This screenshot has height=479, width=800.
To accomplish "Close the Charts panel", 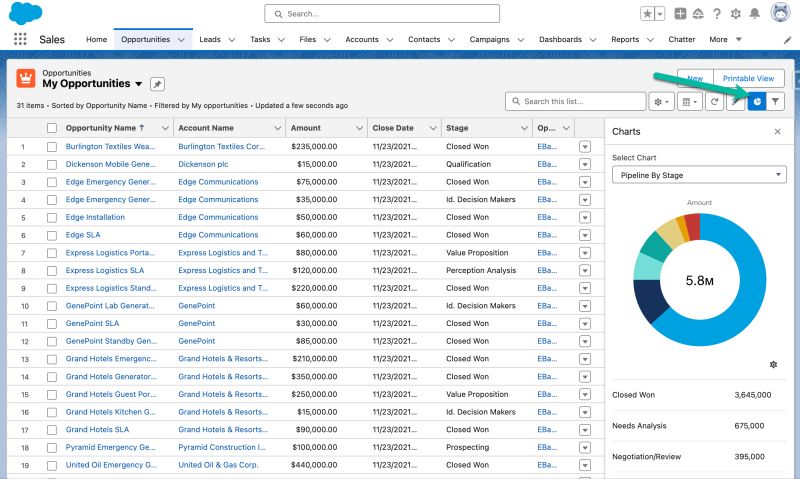I will [x=778, y=132].
